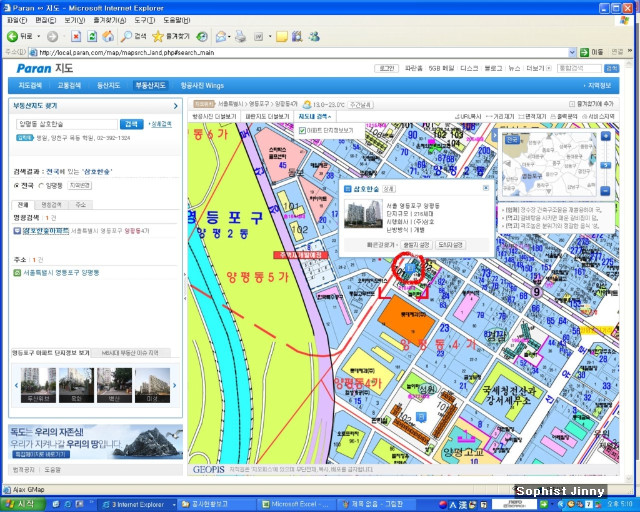Click the Mail envelope icon
The height and width of the screenshot is (512, 640).
[221, 37]
